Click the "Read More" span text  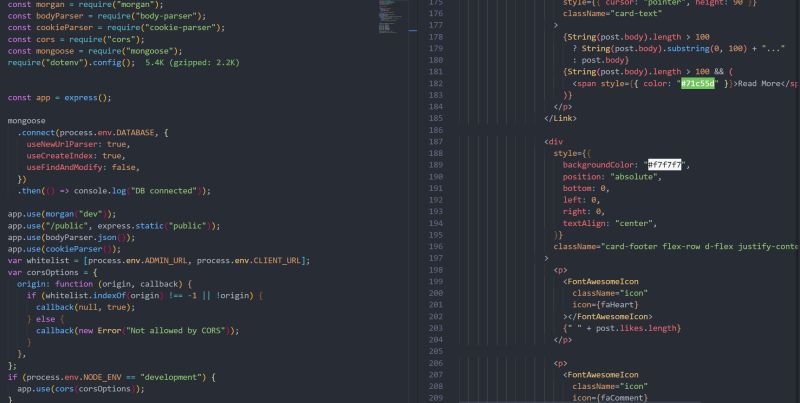757,84
